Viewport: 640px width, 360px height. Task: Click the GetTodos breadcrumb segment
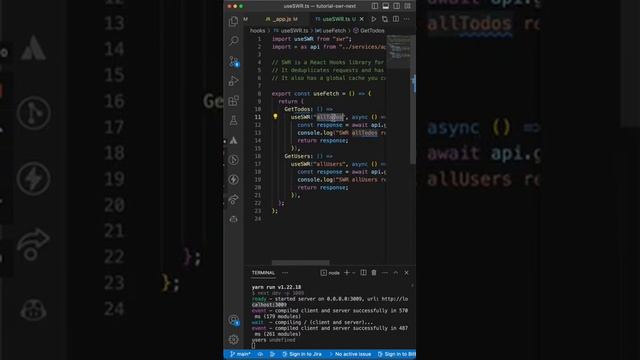click(369, 31)
